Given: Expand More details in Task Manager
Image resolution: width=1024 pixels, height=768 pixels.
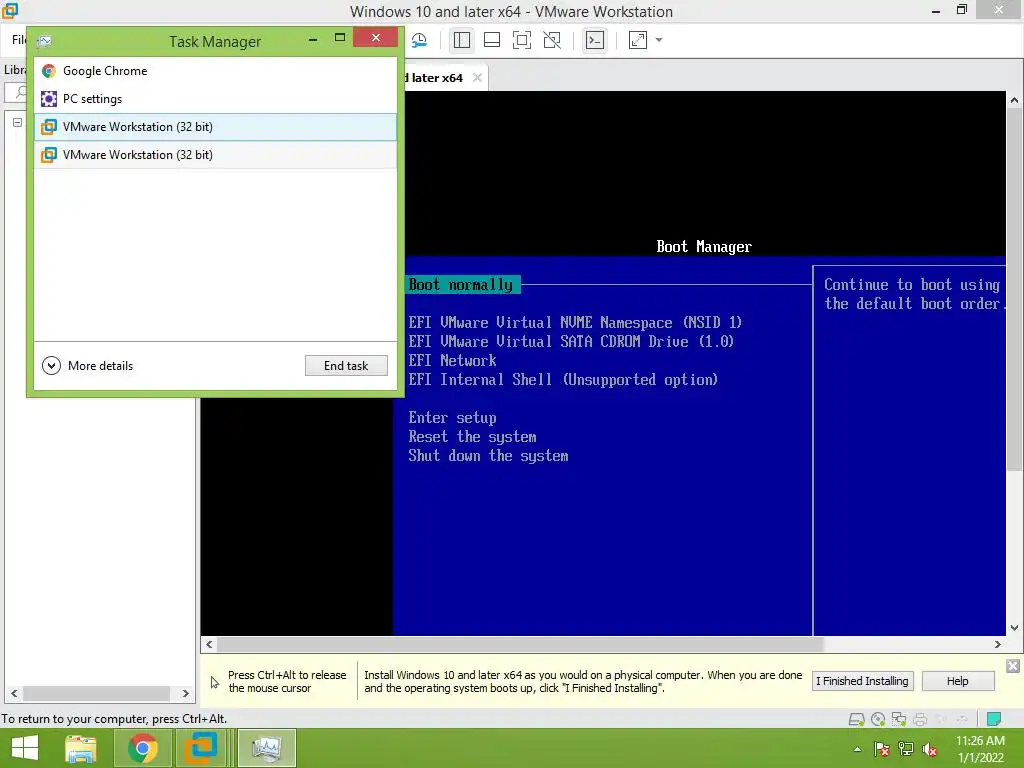Looking at the screenshot, I should (88, 366).
